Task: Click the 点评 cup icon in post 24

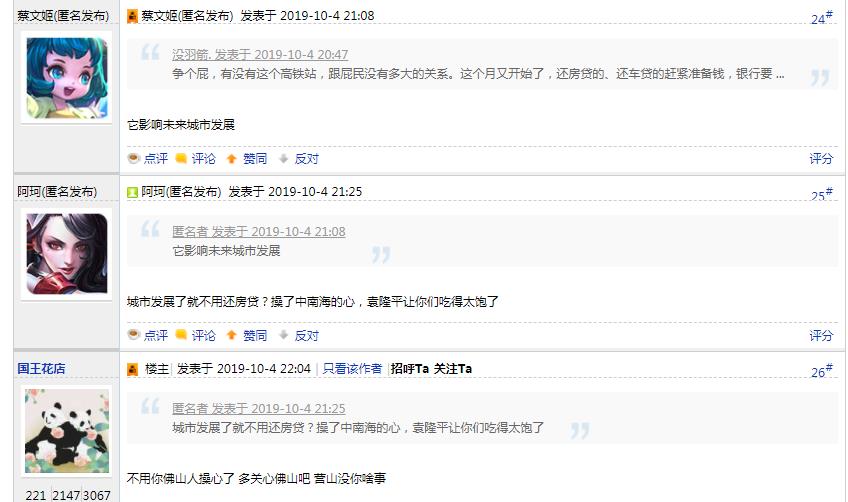Action: [134, 158]
